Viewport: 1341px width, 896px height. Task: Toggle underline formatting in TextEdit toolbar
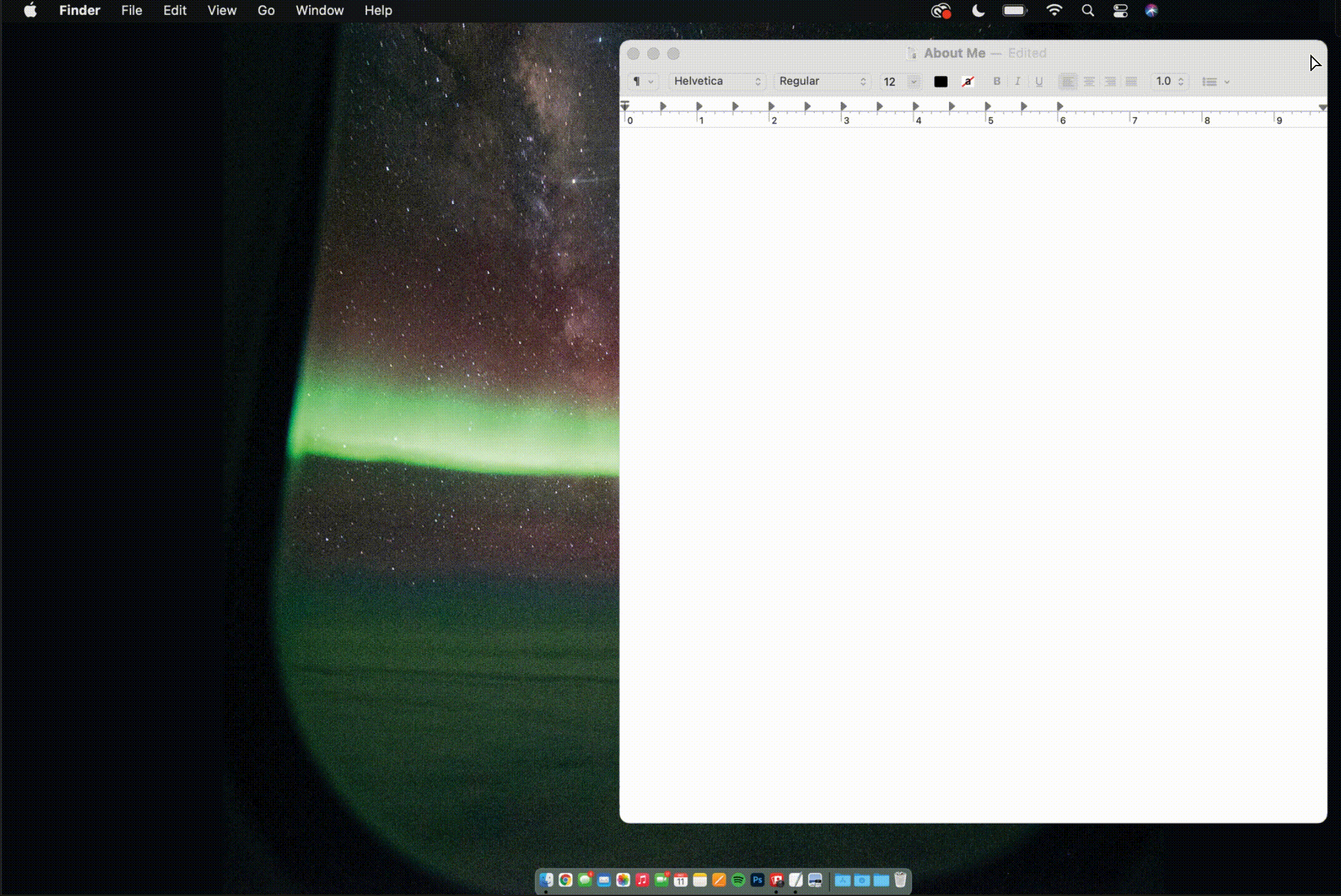(x=1039, y=81)
